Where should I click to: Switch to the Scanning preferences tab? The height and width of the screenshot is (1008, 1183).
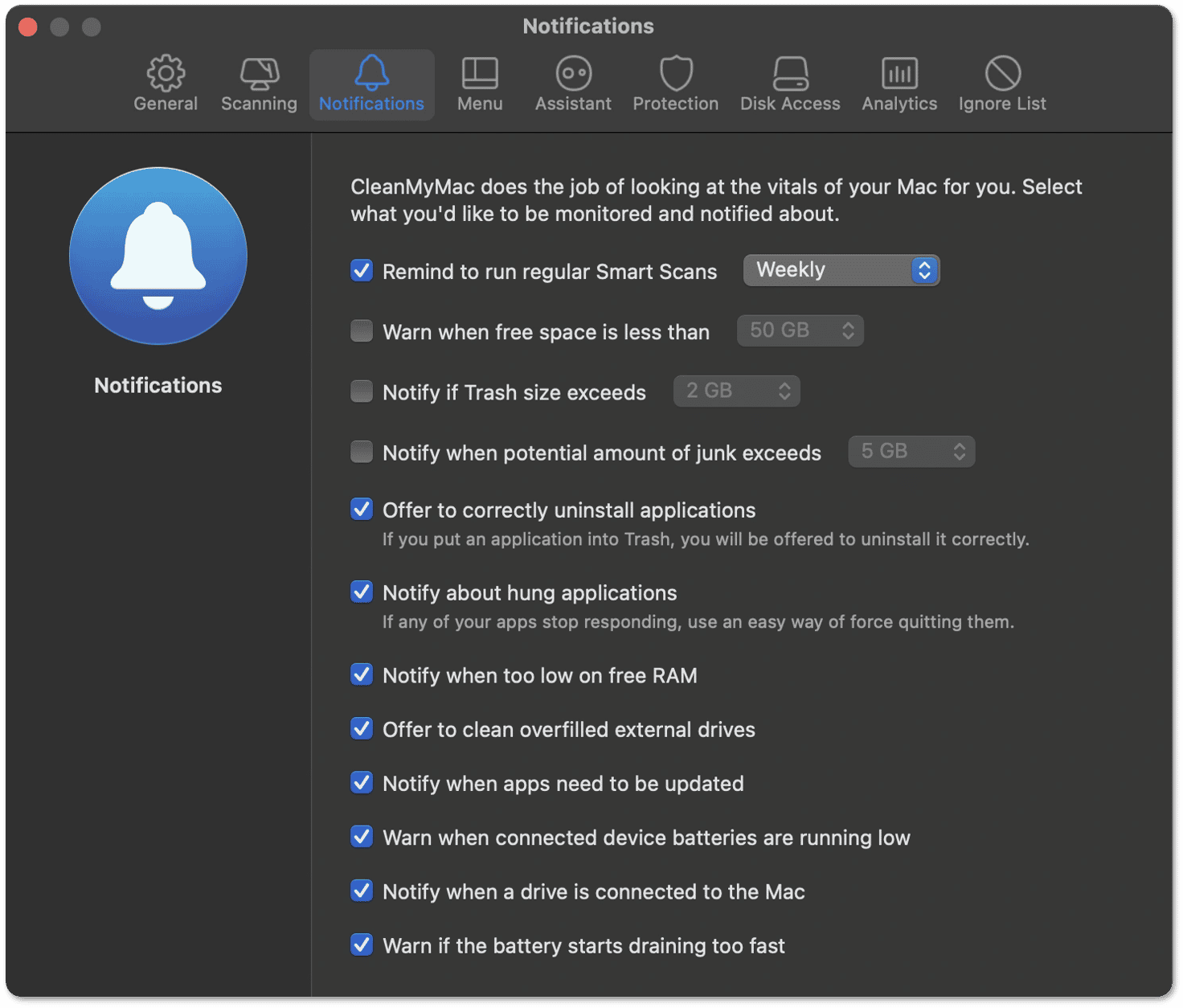pyautogui.click(x=259, y=84)
